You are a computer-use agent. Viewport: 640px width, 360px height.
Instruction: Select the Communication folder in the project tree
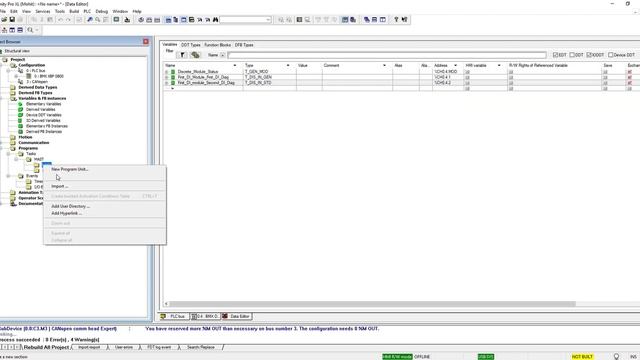click(33, 143)
